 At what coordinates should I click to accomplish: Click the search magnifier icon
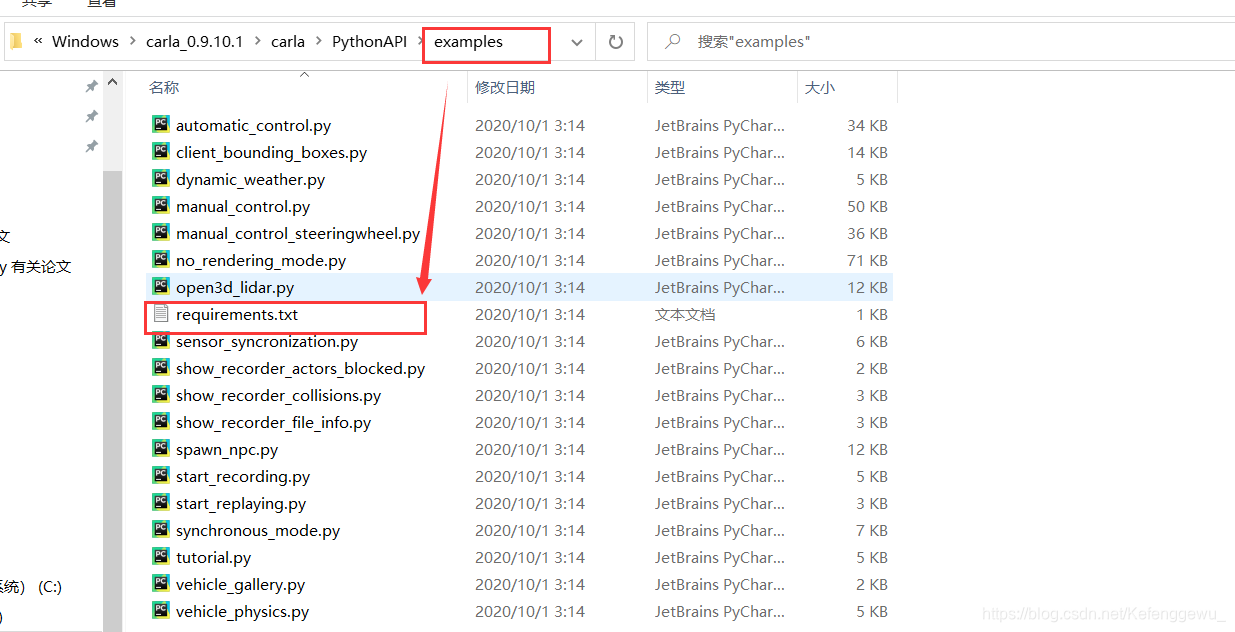tap(673, 42)
